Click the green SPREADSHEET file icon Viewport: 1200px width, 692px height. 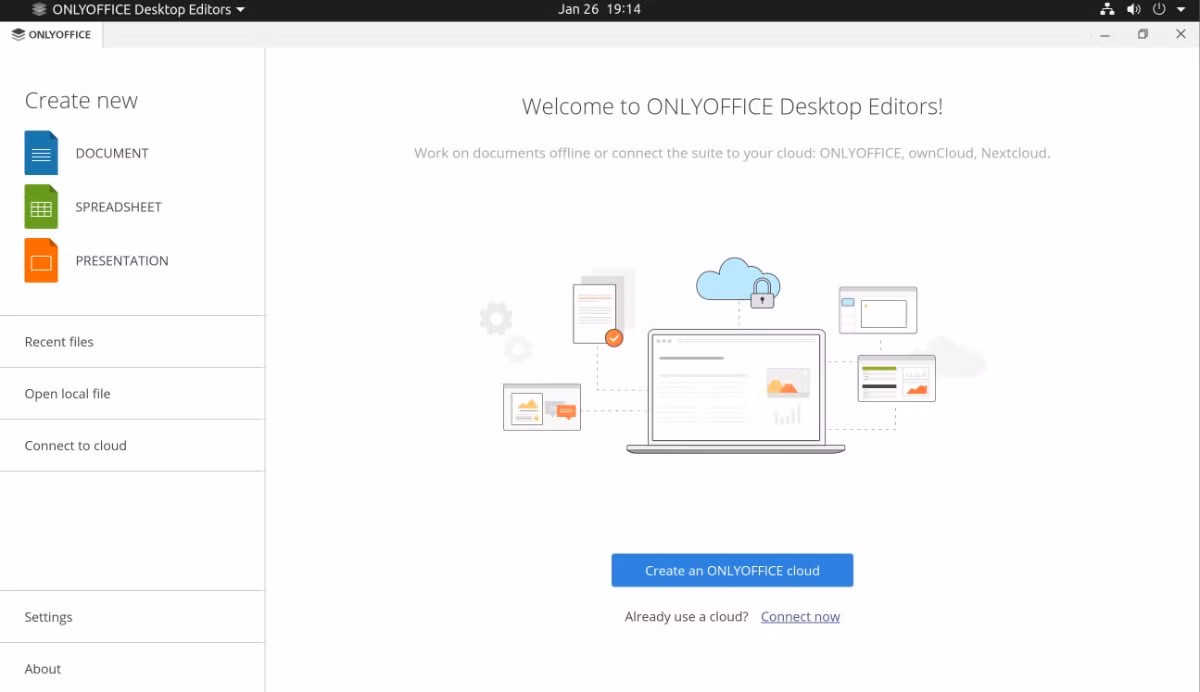41,207
